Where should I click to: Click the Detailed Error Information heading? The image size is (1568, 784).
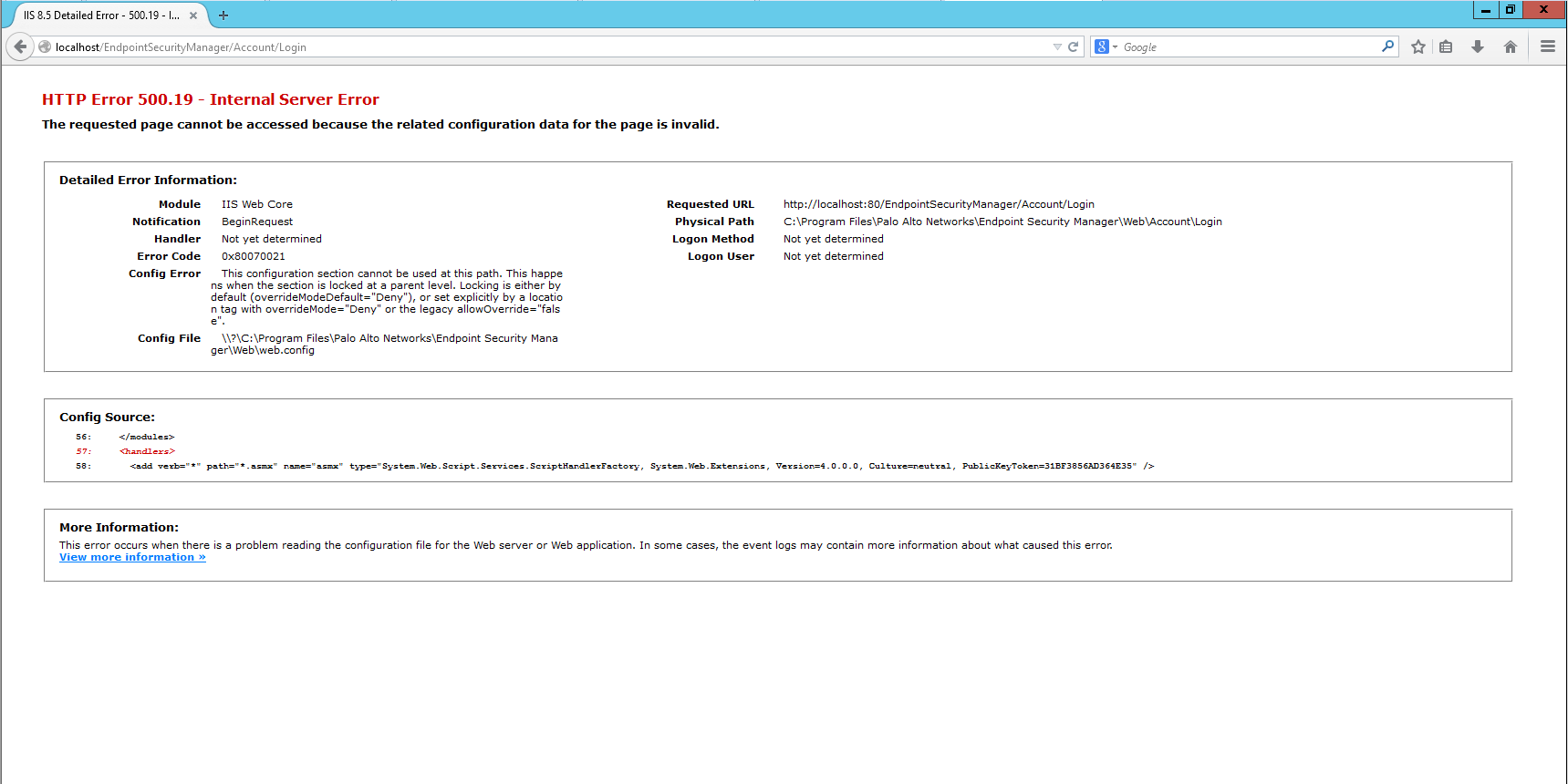(148, 181)
